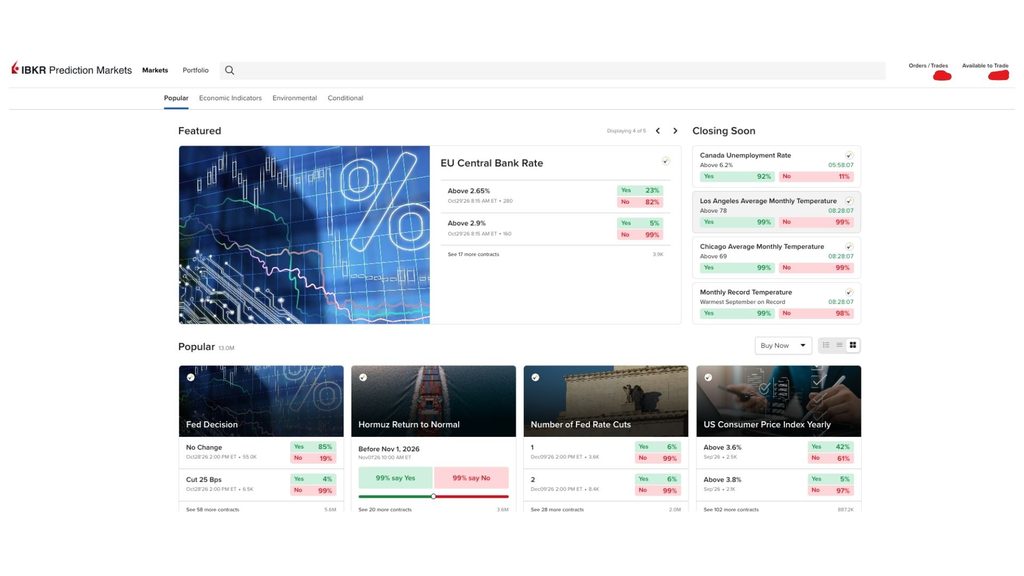Buy No 97% on CPI Above 3.8%
Image resolution: width=1024 pixels, height=576 pixels.
(x=831, y=490)
